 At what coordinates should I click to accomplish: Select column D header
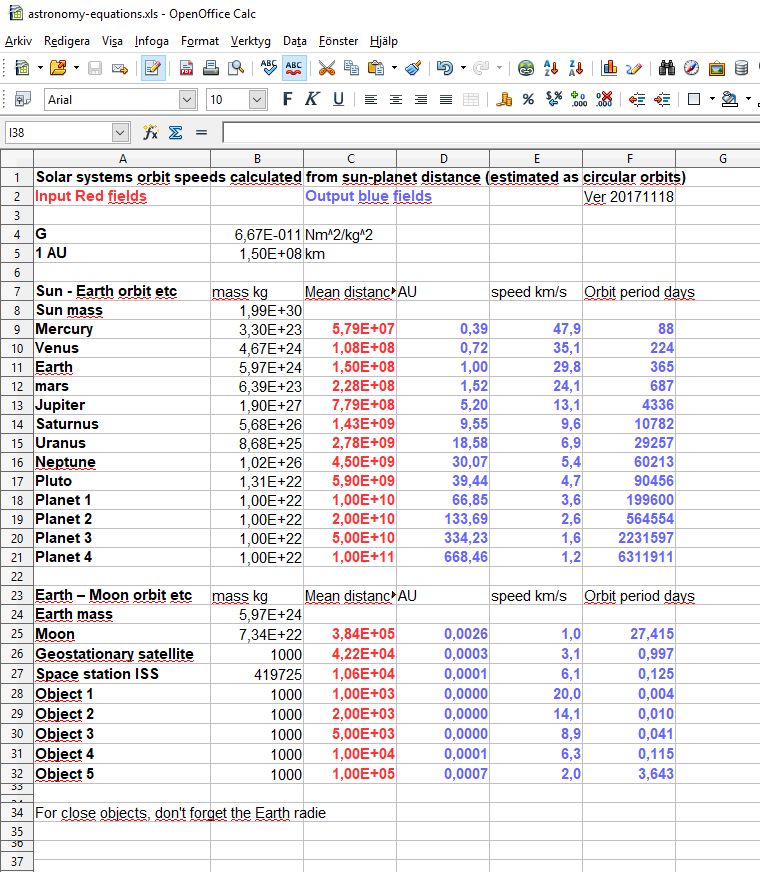(x=443, y=158)
